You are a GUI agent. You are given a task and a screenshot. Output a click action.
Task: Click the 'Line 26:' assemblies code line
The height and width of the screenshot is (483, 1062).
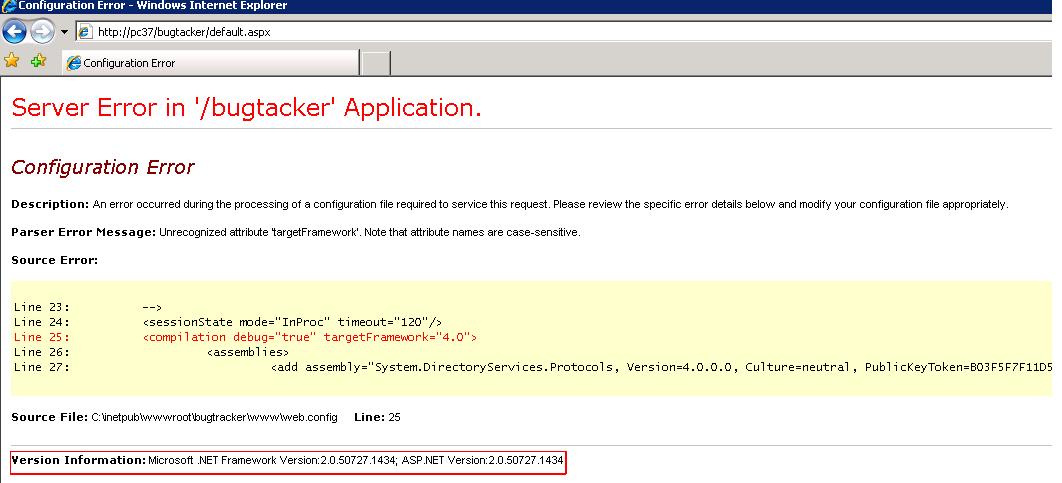151,352
